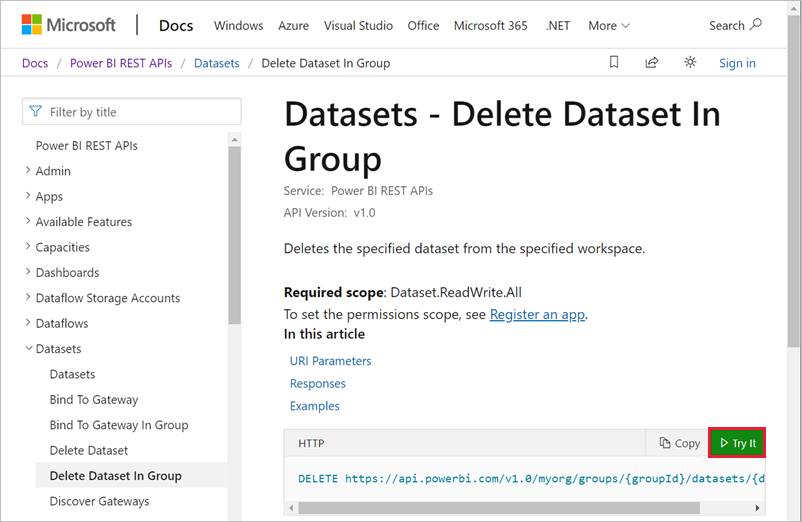
Task: Jump to URI Parameters section
Action: coord(330,361)
